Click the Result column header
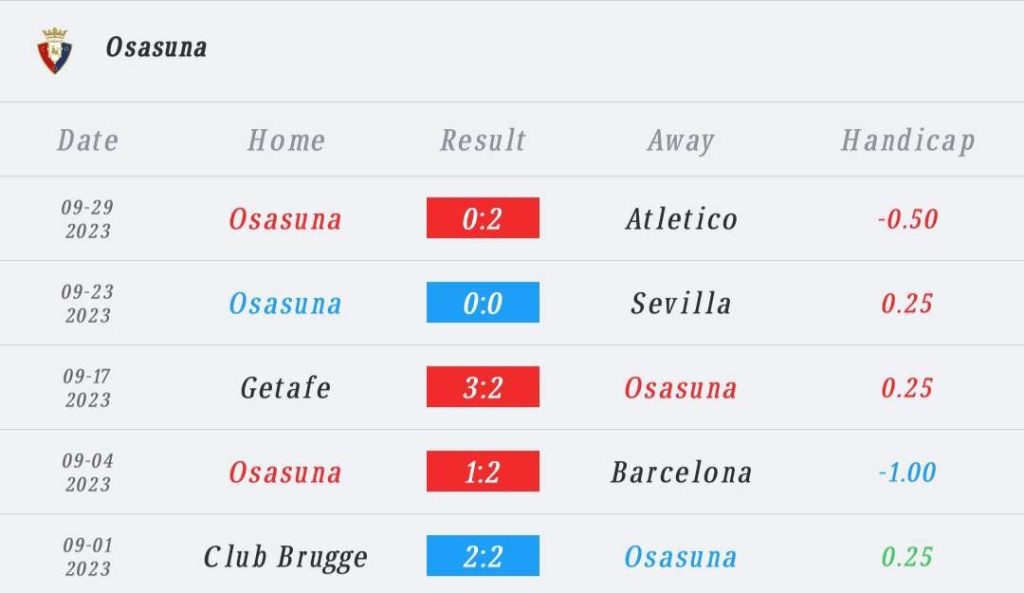1024x593 pixels. pyautogui.click(x=483, y=140)
